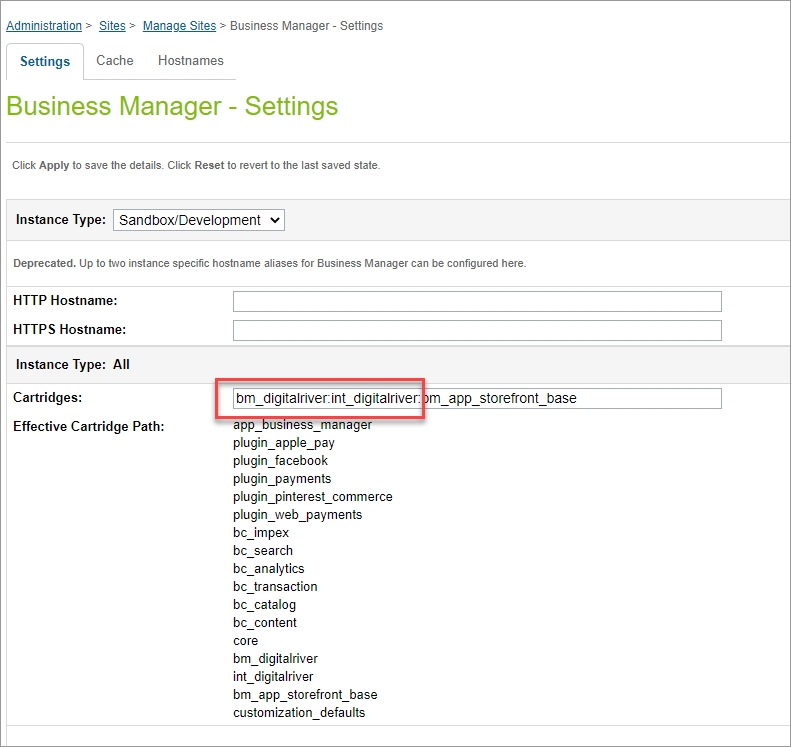Select plugin_pinterest_commerce in the path list
791x747 pixels.
312,497
